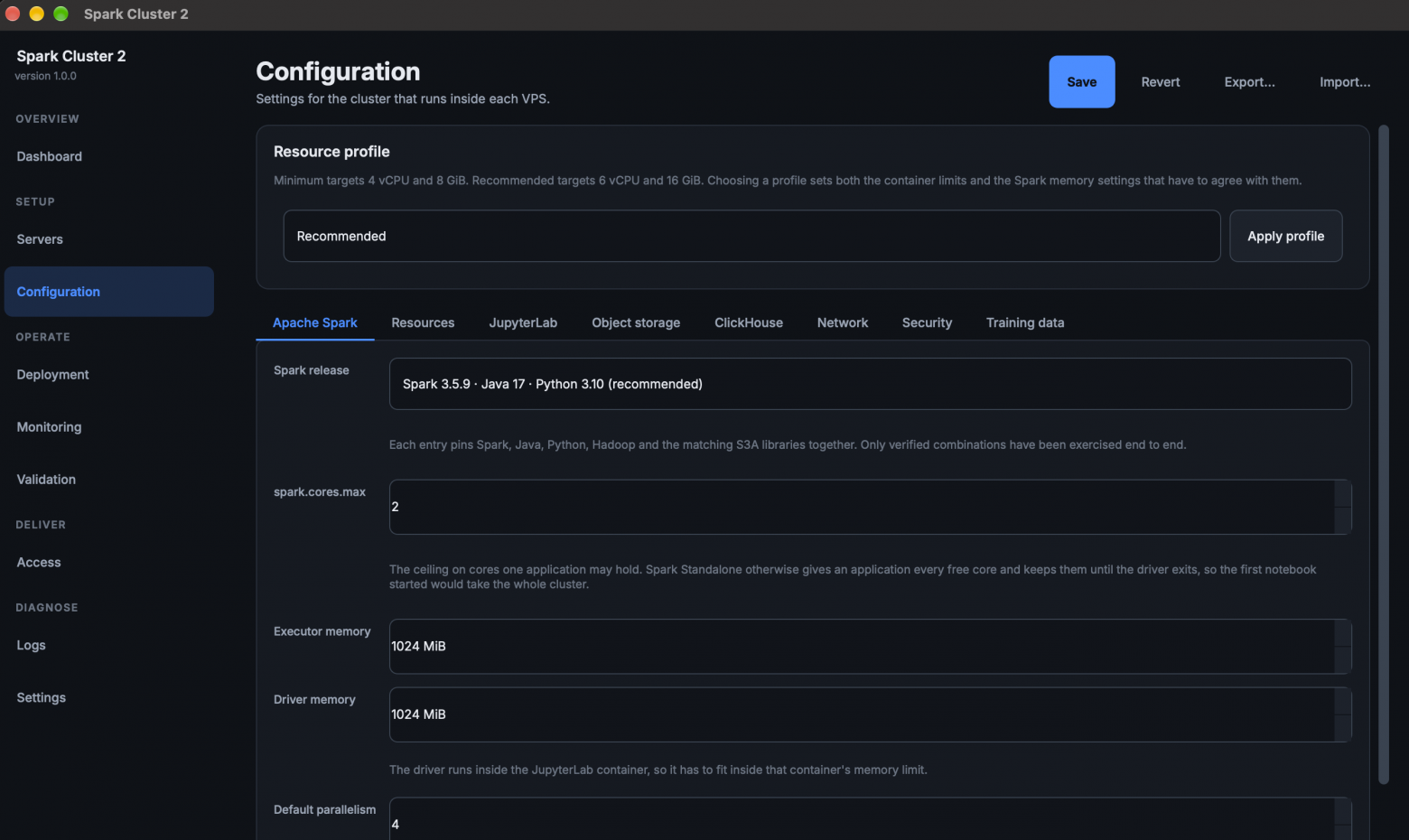1409x840 pixels.
Task: Open the Deployment page
Action: point(109,375)
